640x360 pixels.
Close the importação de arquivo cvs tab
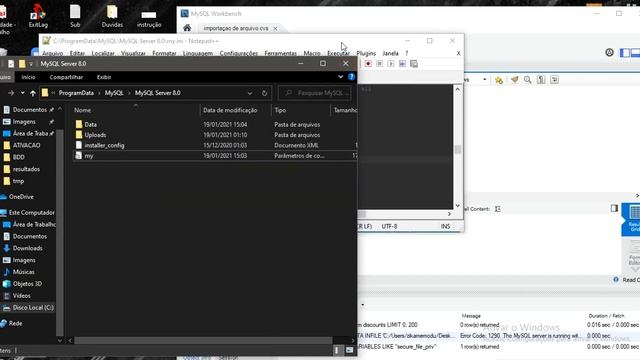(276, 28)
